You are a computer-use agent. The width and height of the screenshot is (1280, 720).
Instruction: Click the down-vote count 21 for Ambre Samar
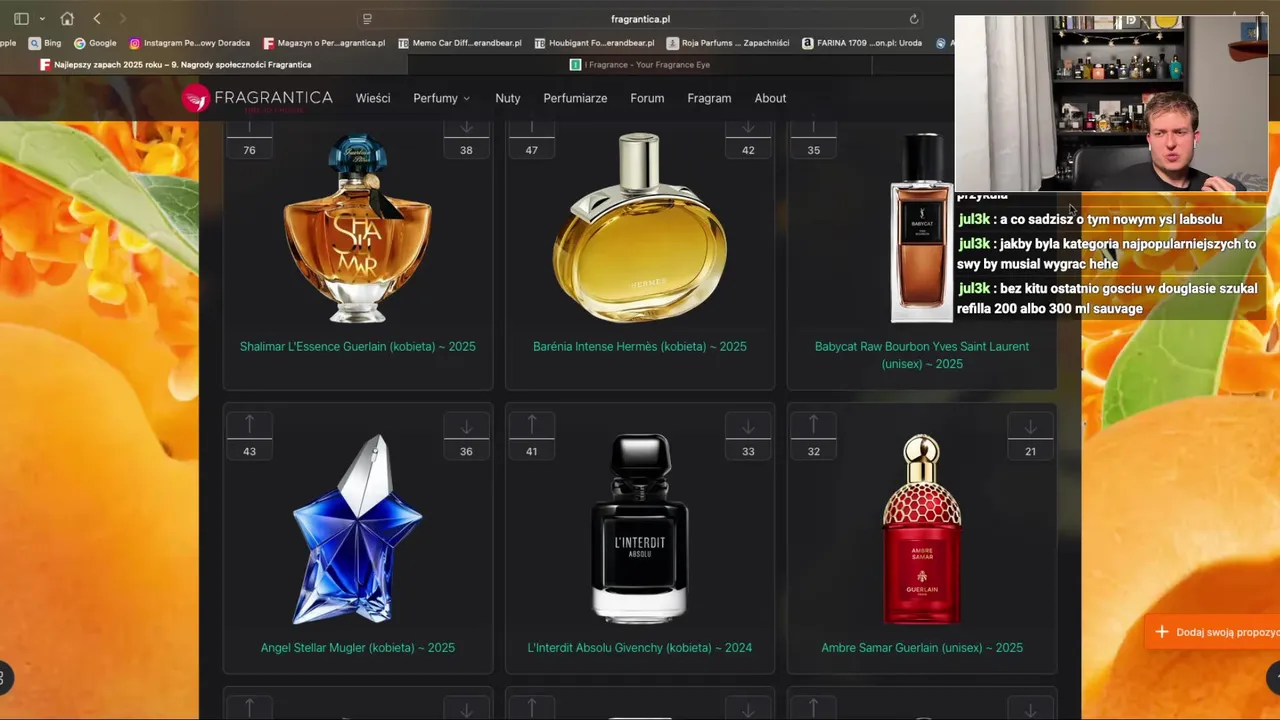tap(1030, 451)
